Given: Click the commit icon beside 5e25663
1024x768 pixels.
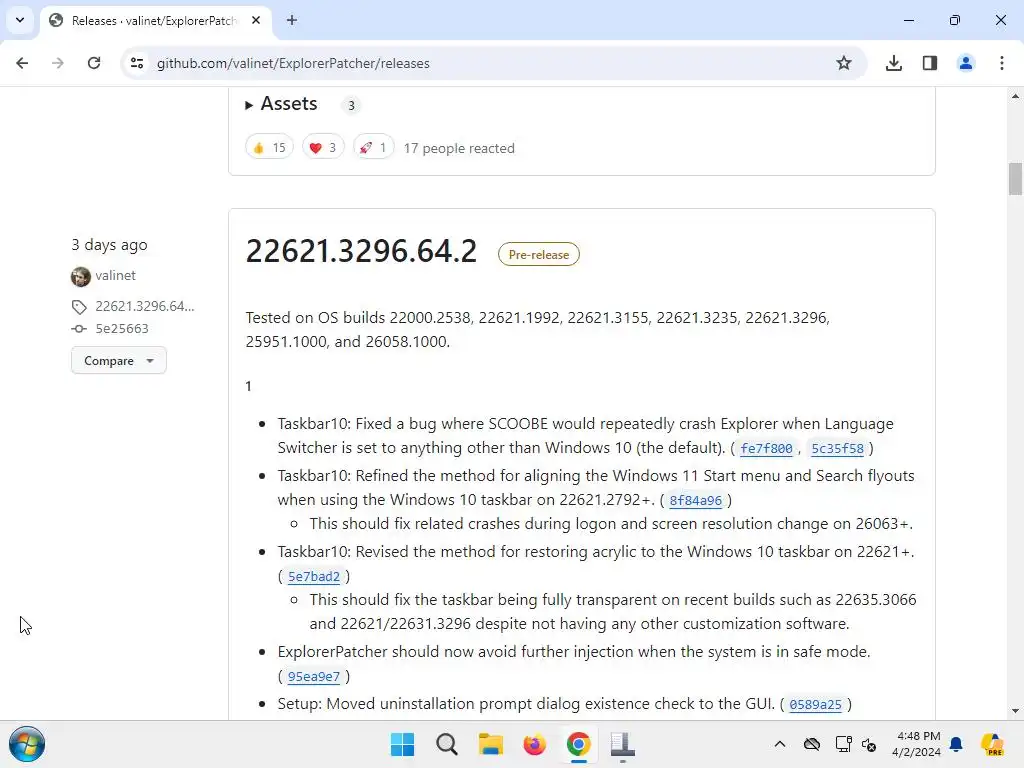Looking at the screenshot, I should tap(79, 328).
